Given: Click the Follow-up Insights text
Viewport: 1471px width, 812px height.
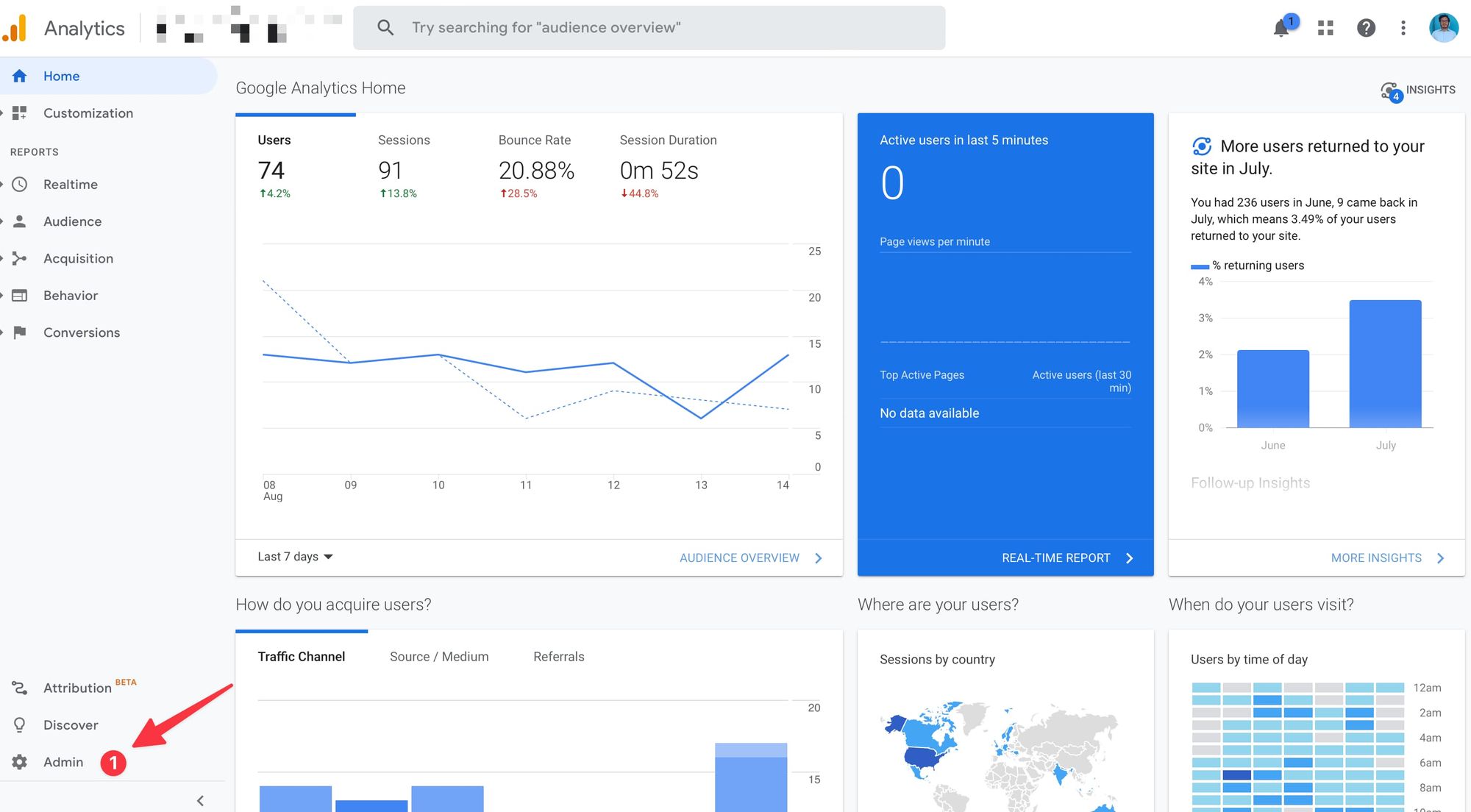Looking at the screenshot, I should coord(1250,482).
